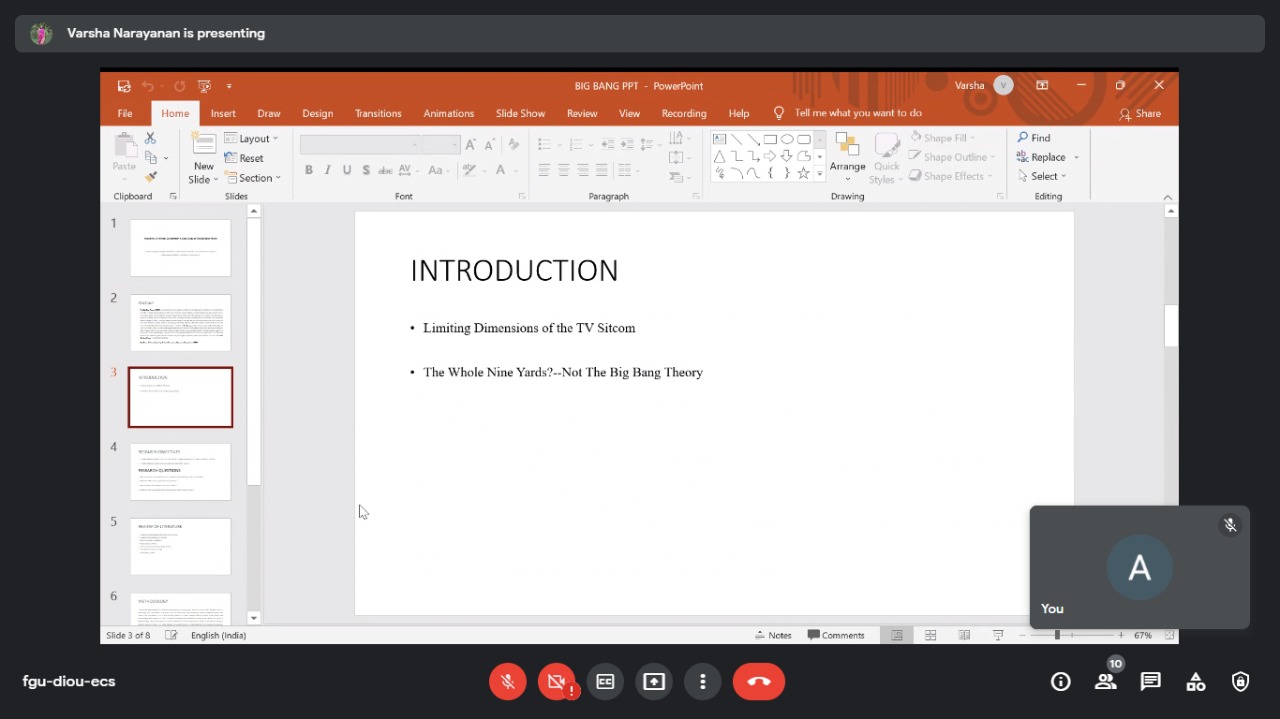Open Slide Sorter view in status bar
1280x719 pixels.
coord(931,635)
